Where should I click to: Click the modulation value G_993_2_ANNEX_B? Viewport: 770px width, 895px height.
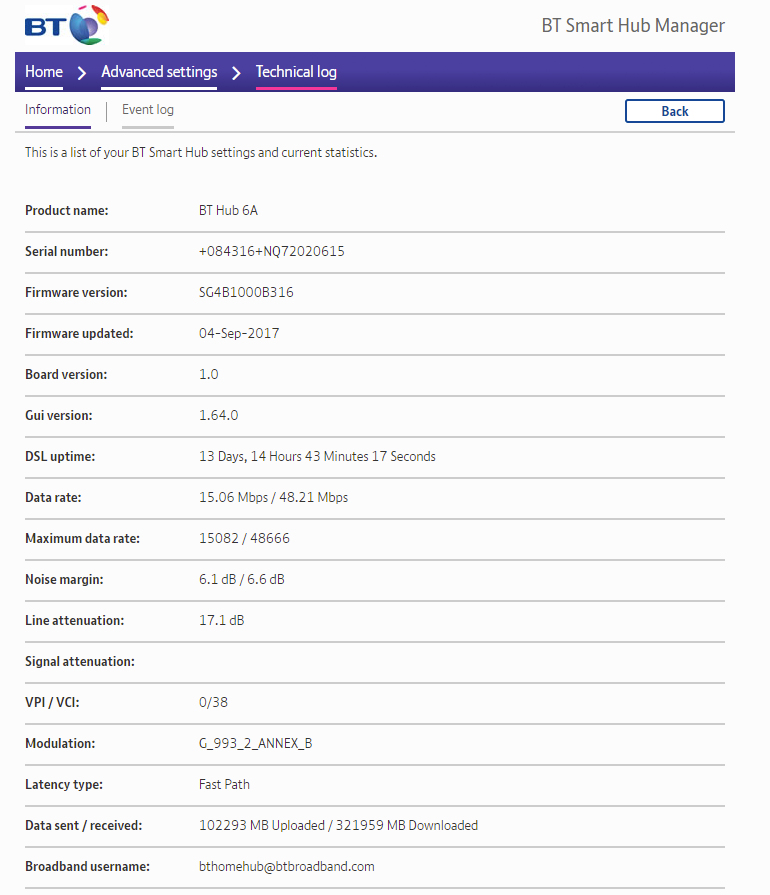tap(263, 744)
